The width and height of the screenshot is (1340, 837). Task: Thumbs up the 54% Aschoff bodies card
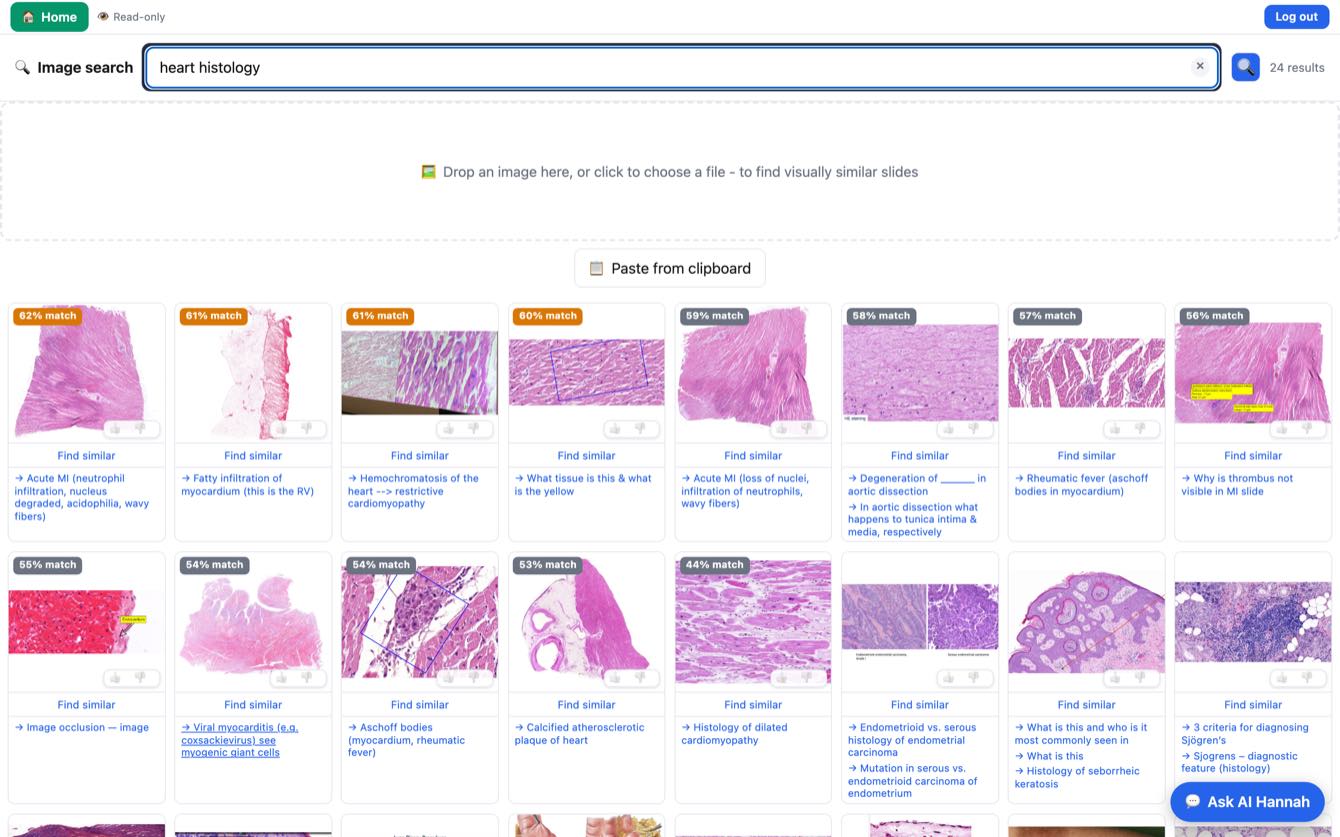pos(449,678)
